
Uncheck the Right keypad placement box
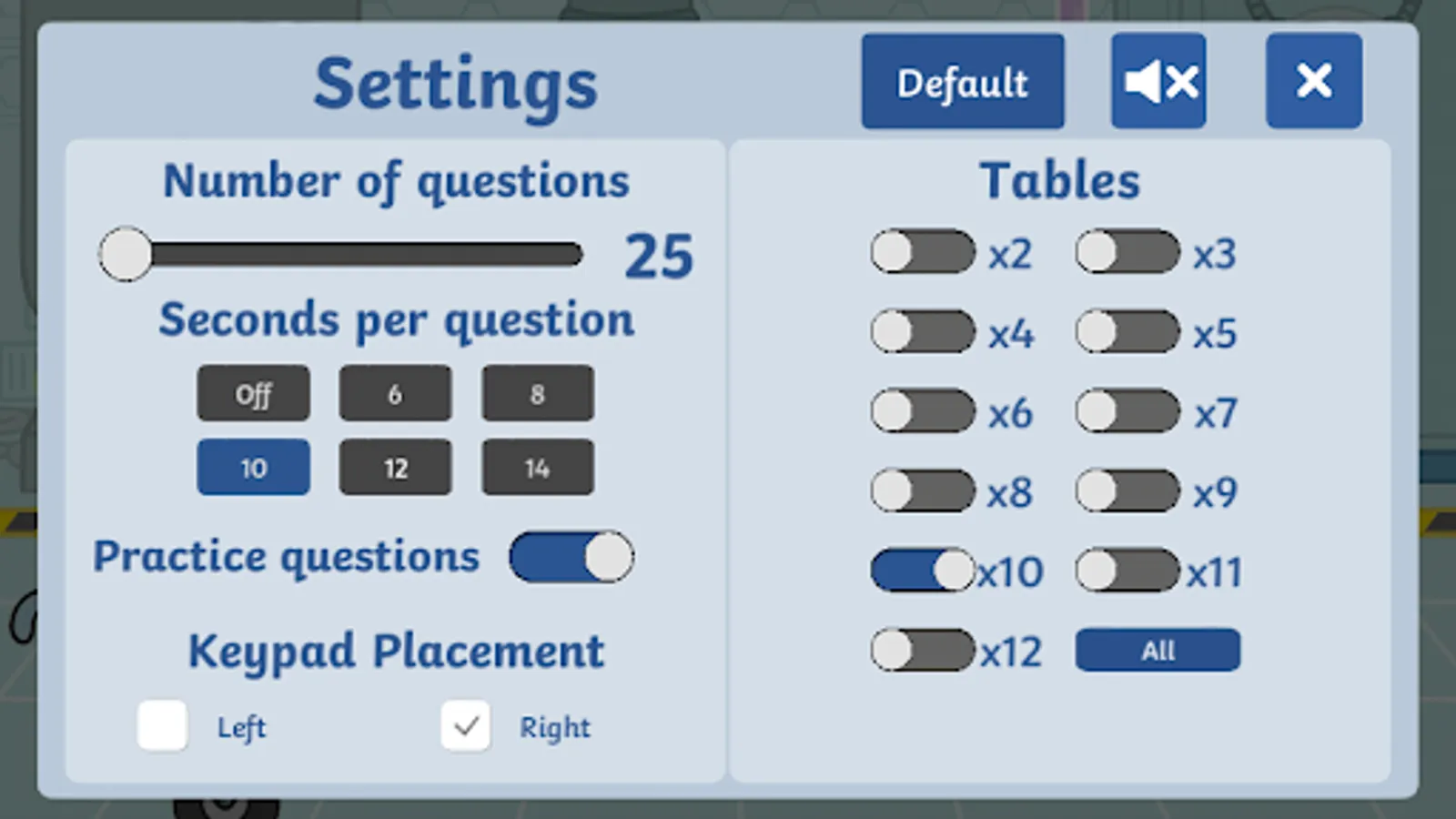pyautogui.click(x=465, y=726)
